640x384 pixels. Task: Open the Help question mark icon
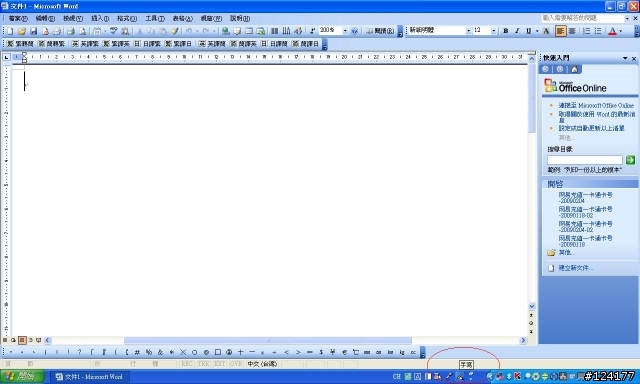pyautogui.click(x=354, y=31)
